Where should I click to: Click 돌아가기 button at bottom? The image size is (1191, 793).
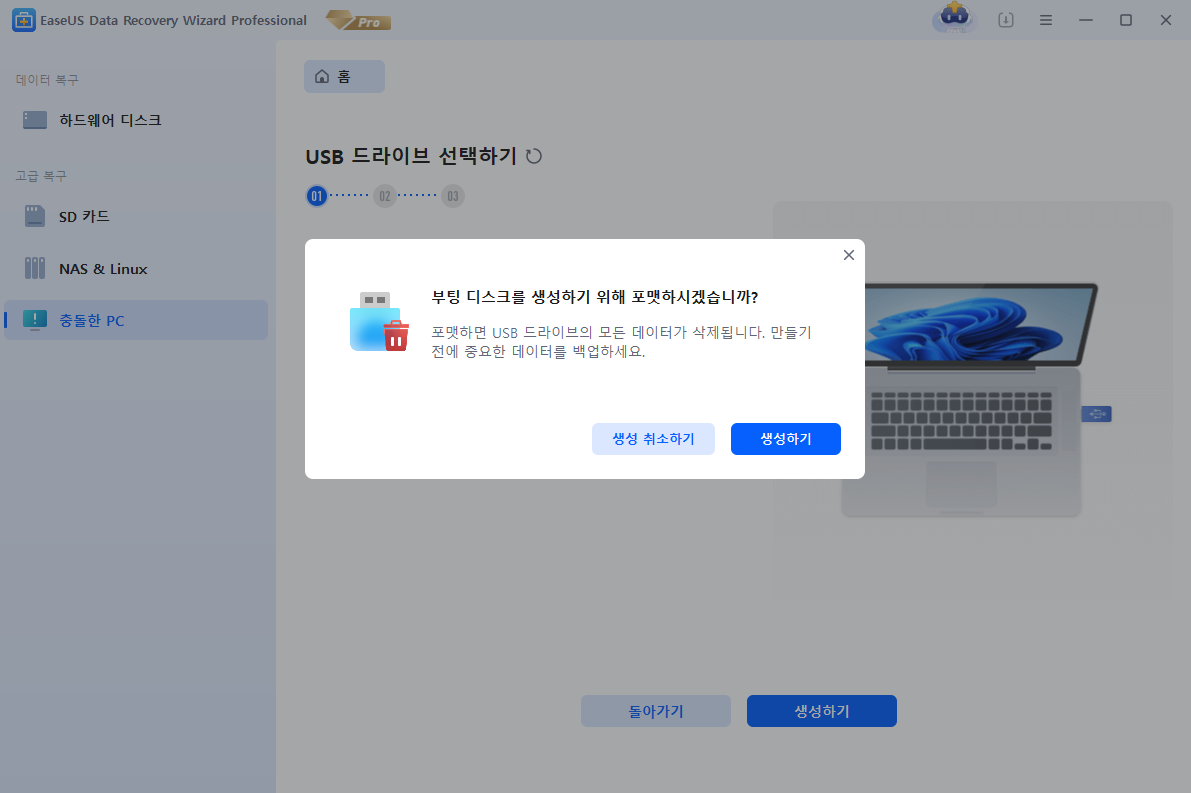[x=656, y=711]
